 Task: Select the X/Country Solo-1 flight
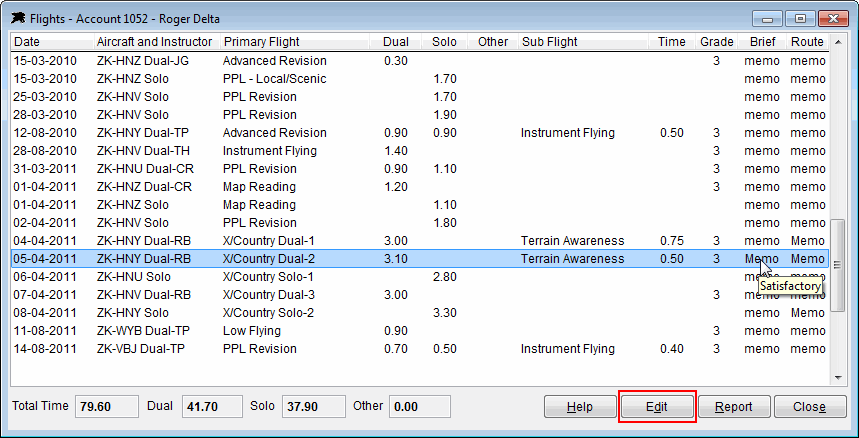point(268,277)
